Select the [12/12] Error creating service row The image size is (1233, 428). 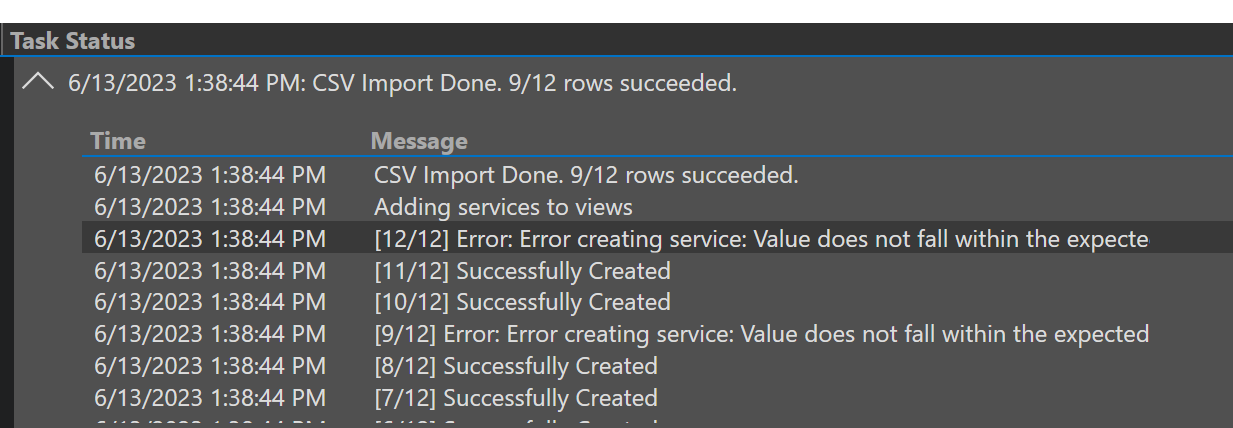657,239
